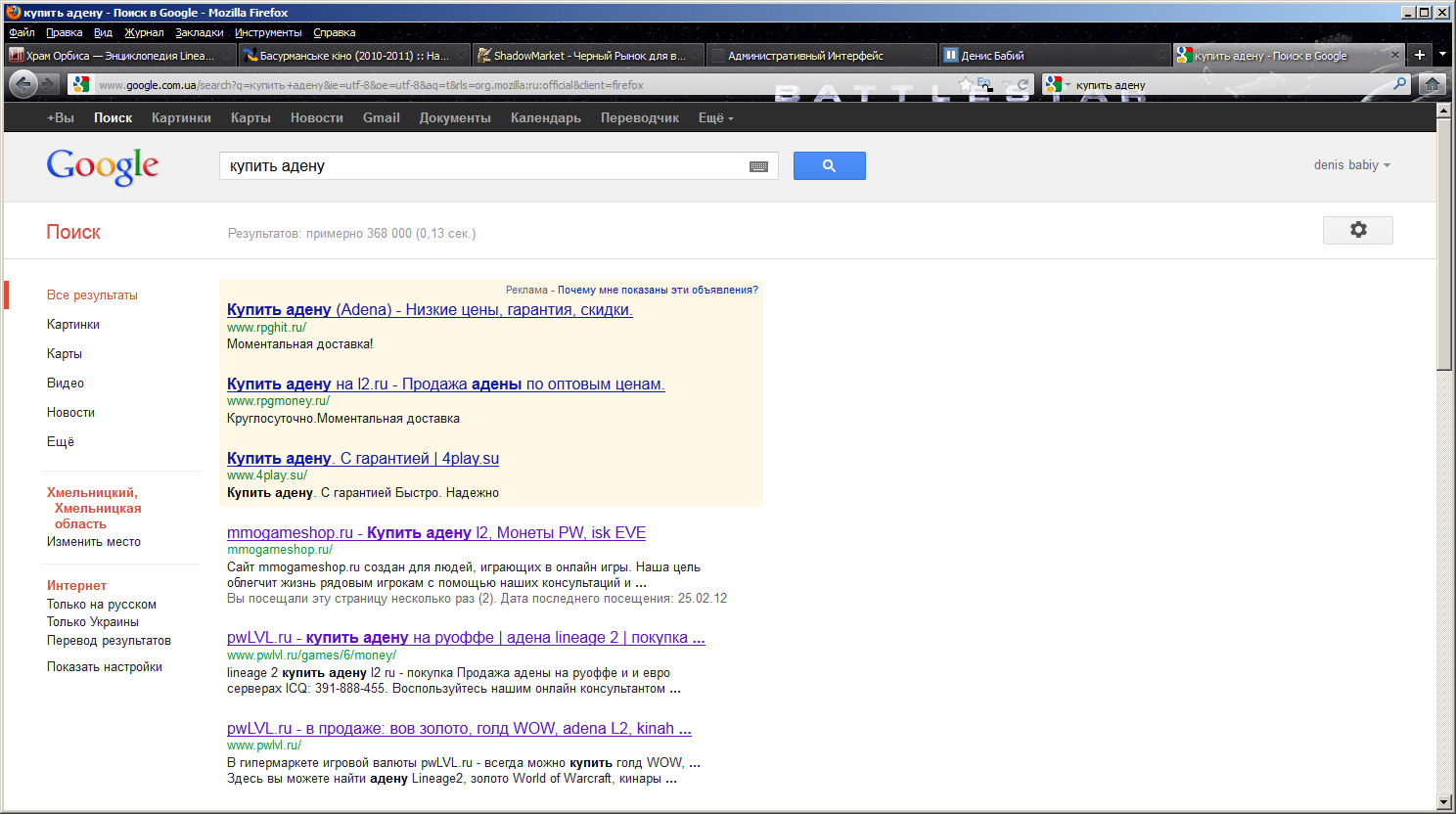This screenshot has width=1456, height=814.
Task: Open the Правка menu
Action: 64,32
